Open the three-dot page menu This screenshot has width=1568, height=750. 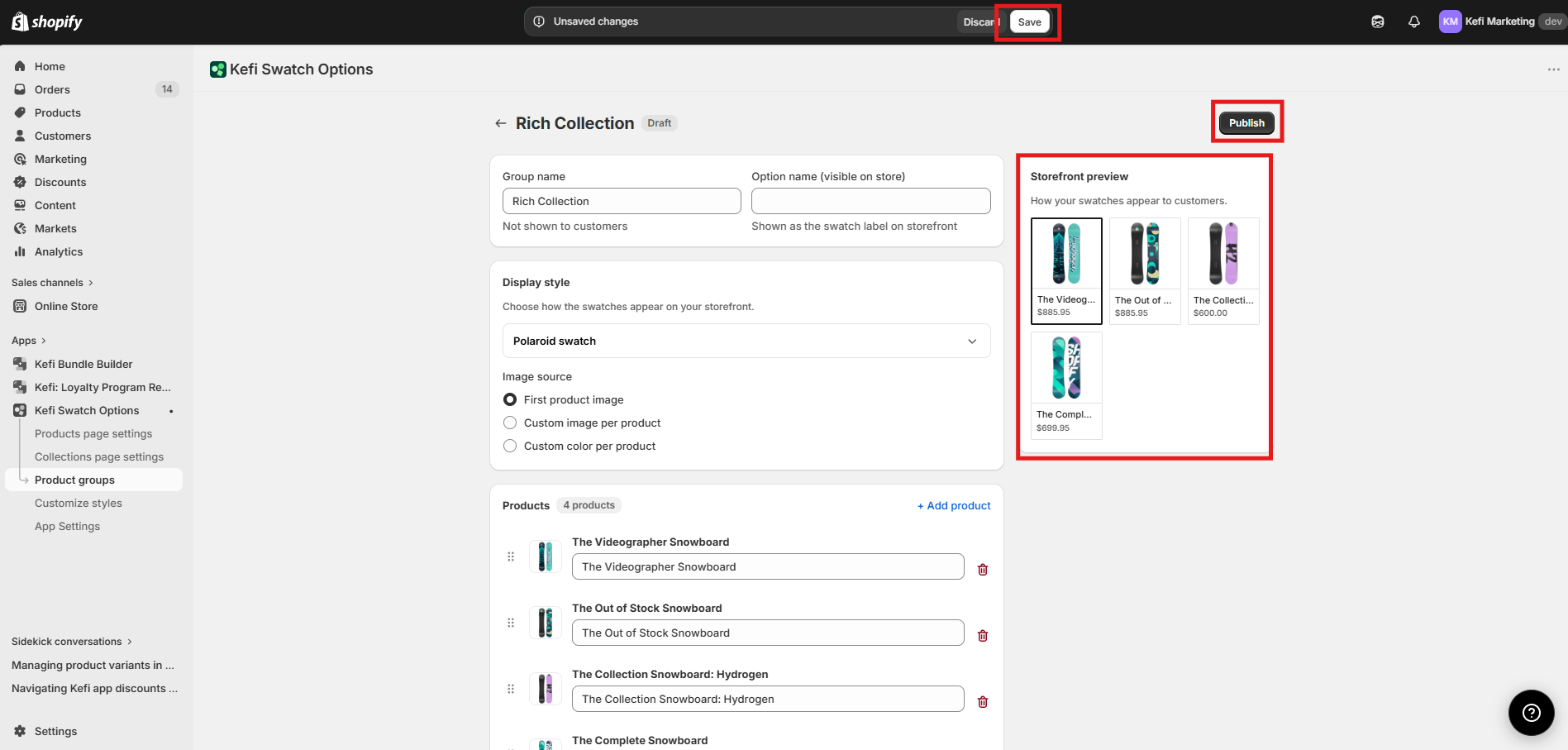click(x=1553, y=69)
